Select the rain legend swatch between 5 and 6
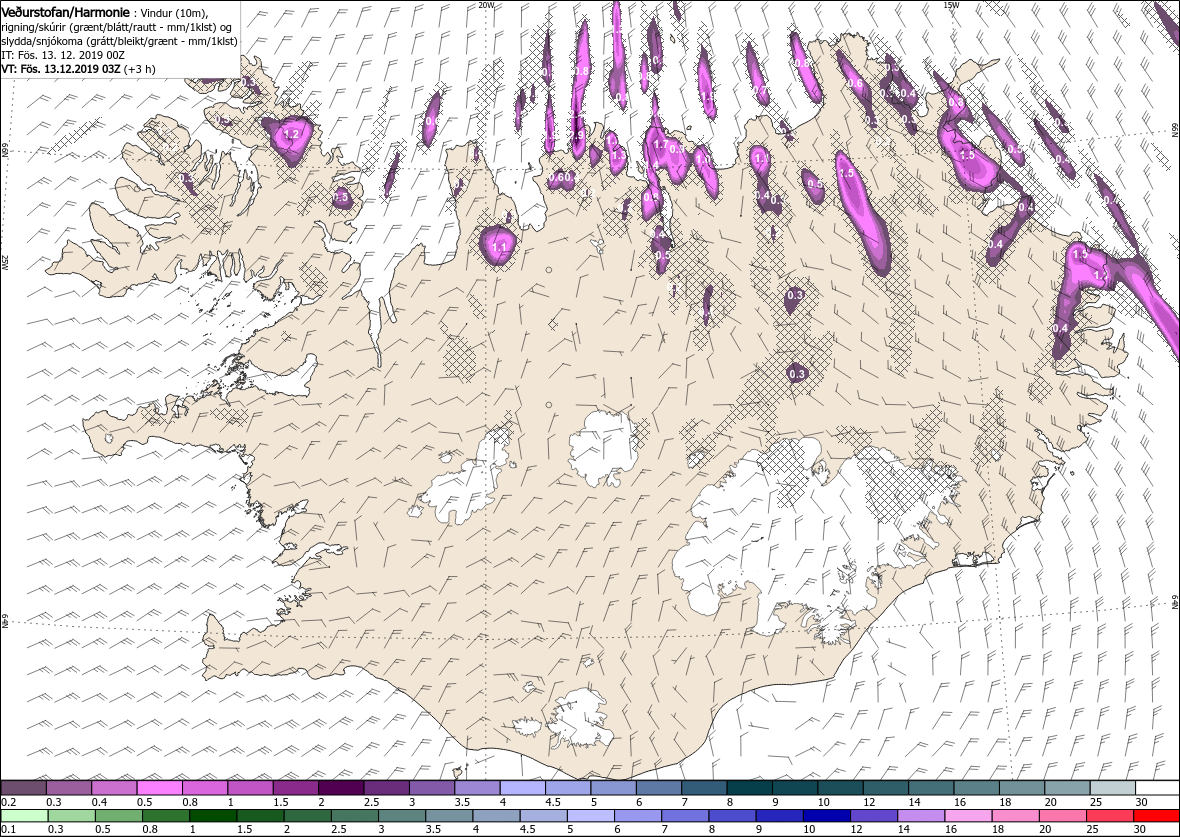 point(592,816)
